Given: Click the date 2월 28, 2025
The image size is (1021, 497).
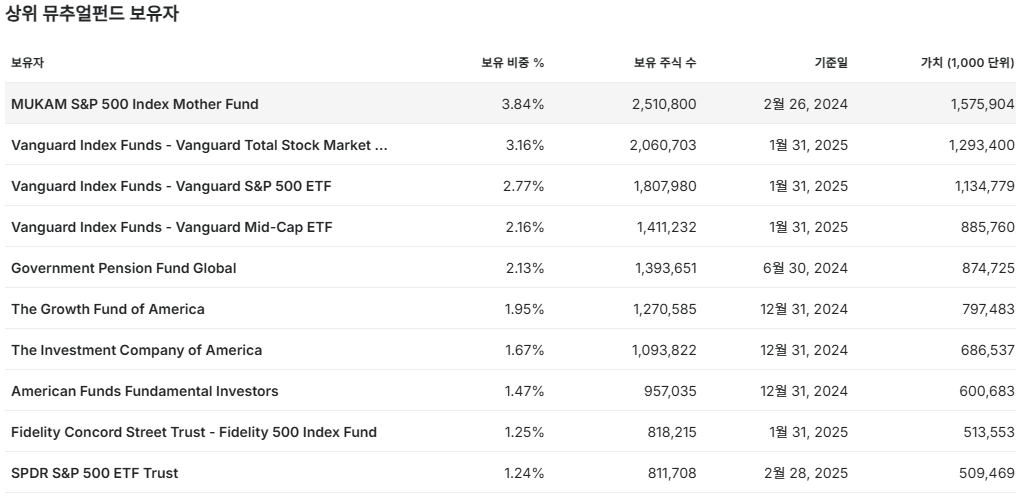Looking at the screenshot, I should pyautogui.click(x=806, y=474).
